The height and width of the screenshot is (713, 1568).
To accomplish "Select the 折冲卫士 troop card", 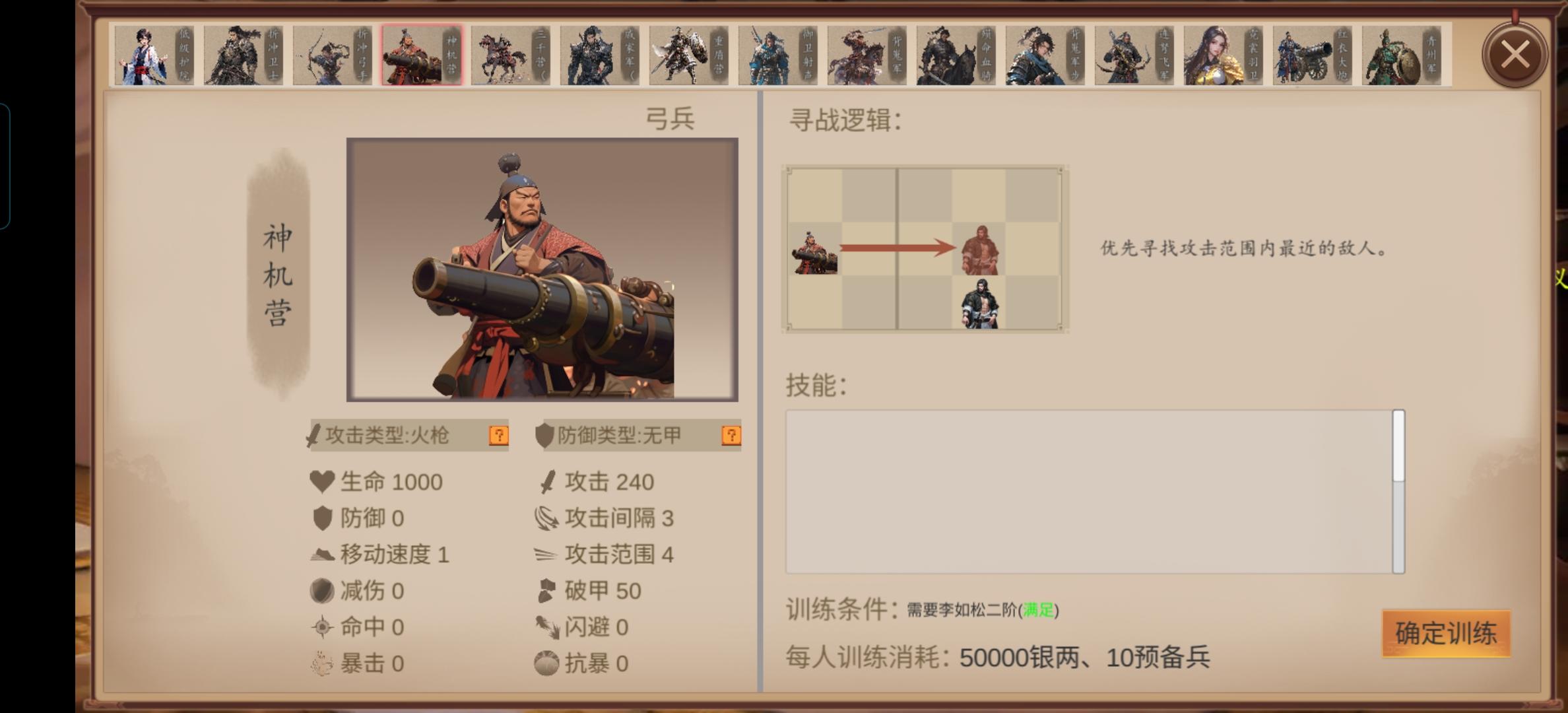I will (x=243, y=55).
